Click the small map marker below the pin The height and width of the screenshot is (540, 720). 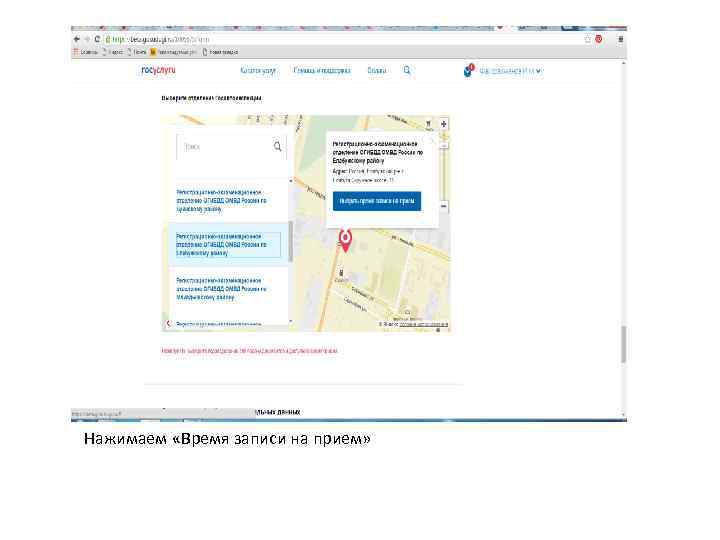coord(341,273)
